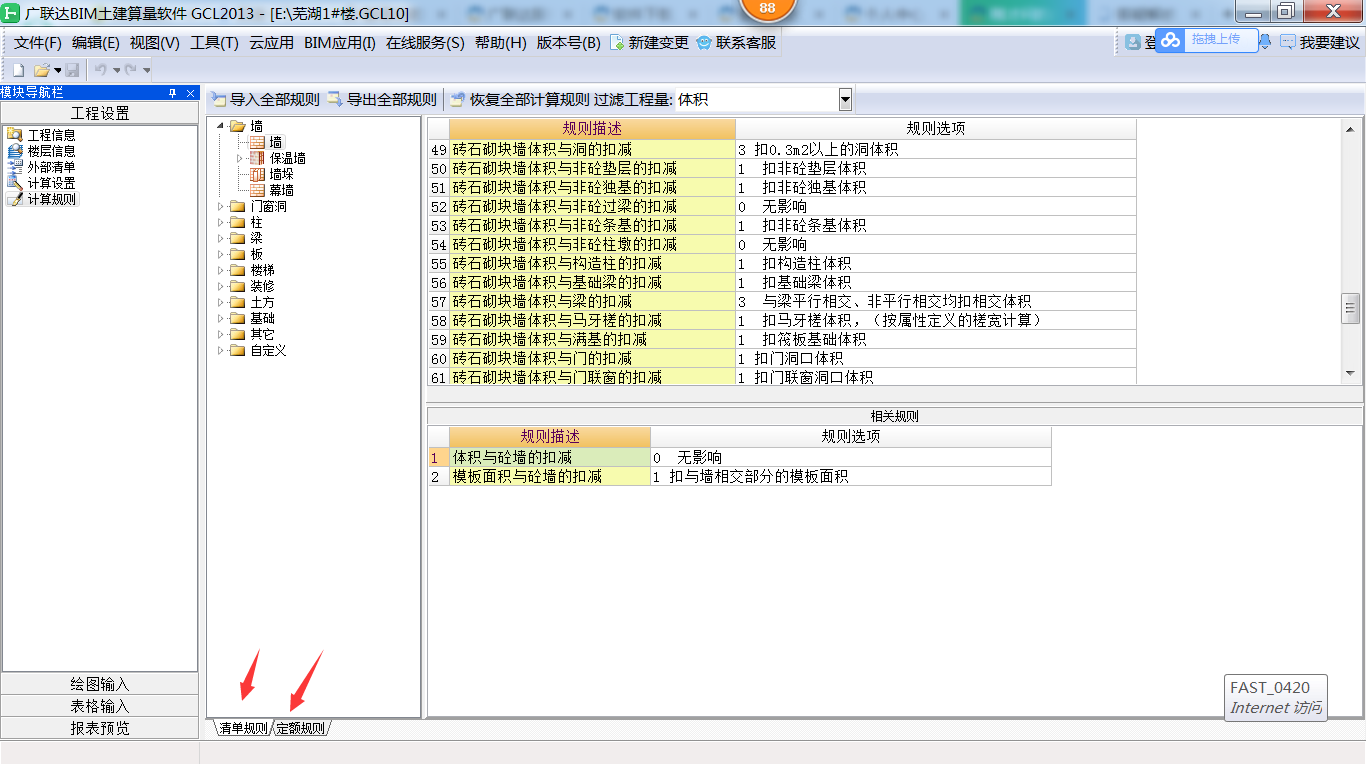Click the 恢复全部计算规则 icon

458,100
